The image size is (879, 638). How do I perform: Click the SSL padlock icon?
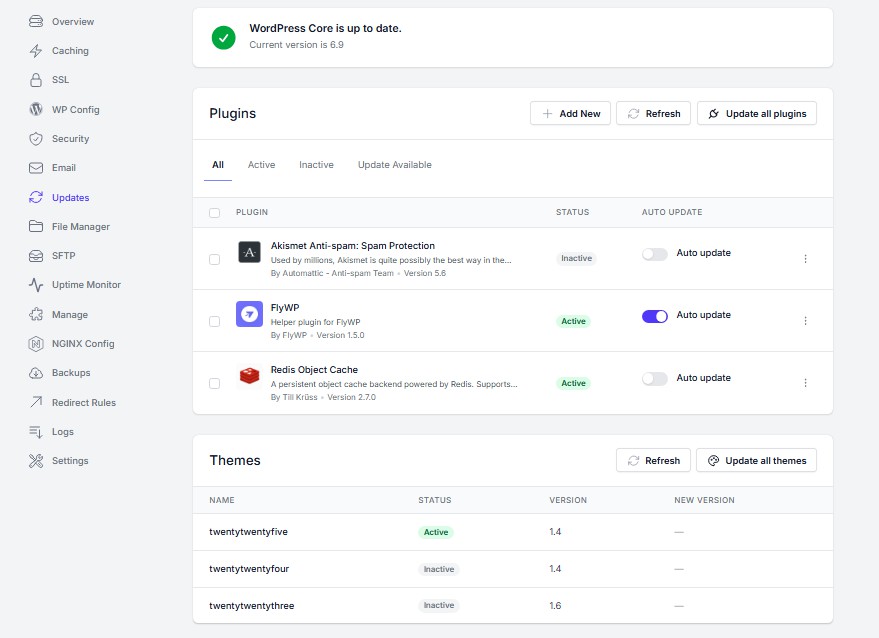click(x=36, y=80)
